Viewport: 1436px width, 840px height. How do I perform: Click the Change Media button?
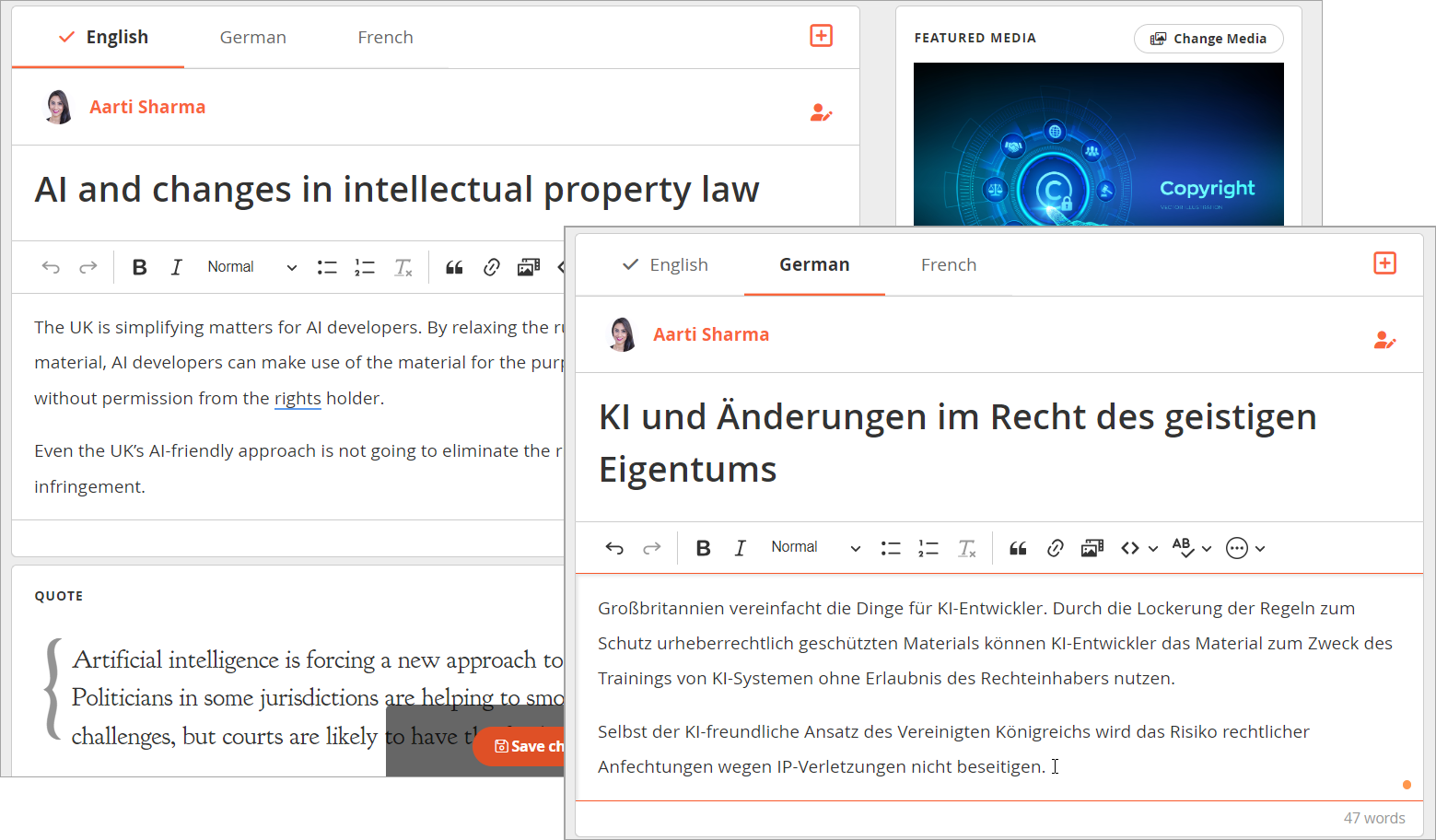[x=1208, y=39]
